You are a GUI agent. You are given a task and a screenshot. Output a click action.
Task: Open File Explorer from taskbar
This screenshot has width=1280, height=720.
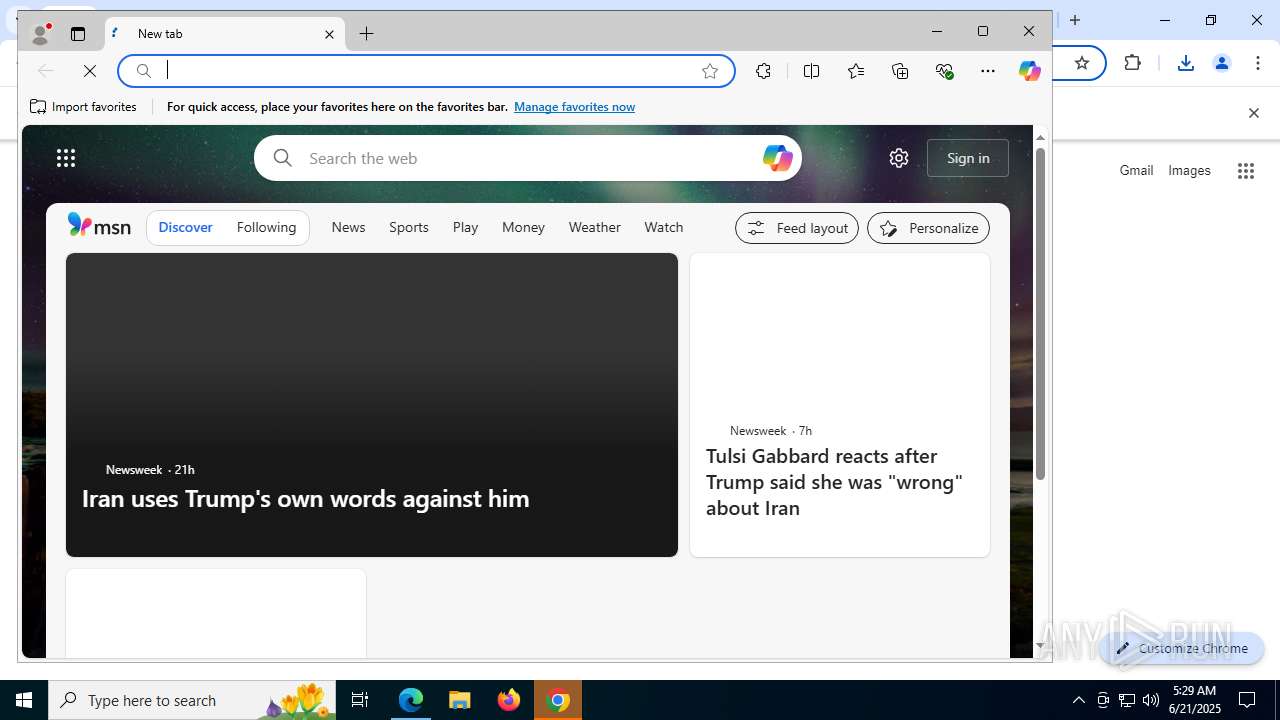pyautogui.click(x=460, y=700)
